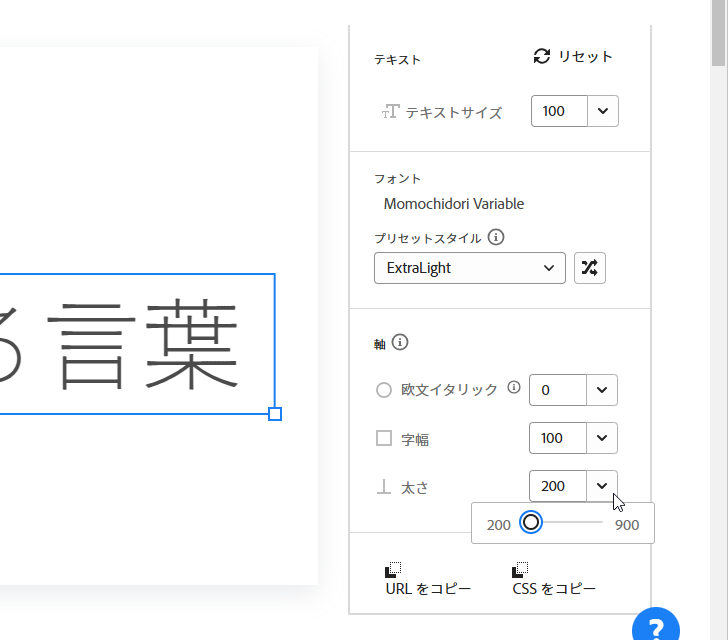Toggle the 字幅 checkbox
The width and height of the screenshot is (728, 640).
click(x=384, y=438)
